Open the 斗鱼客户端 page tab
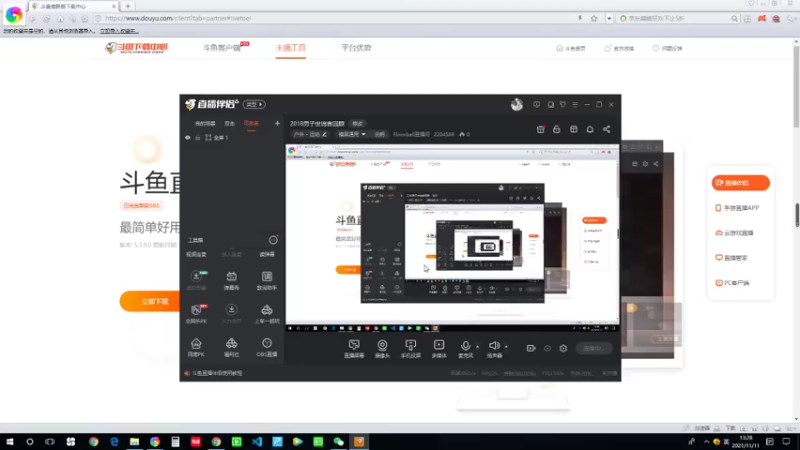Viewport: 800px width, 450px height. 222,48
